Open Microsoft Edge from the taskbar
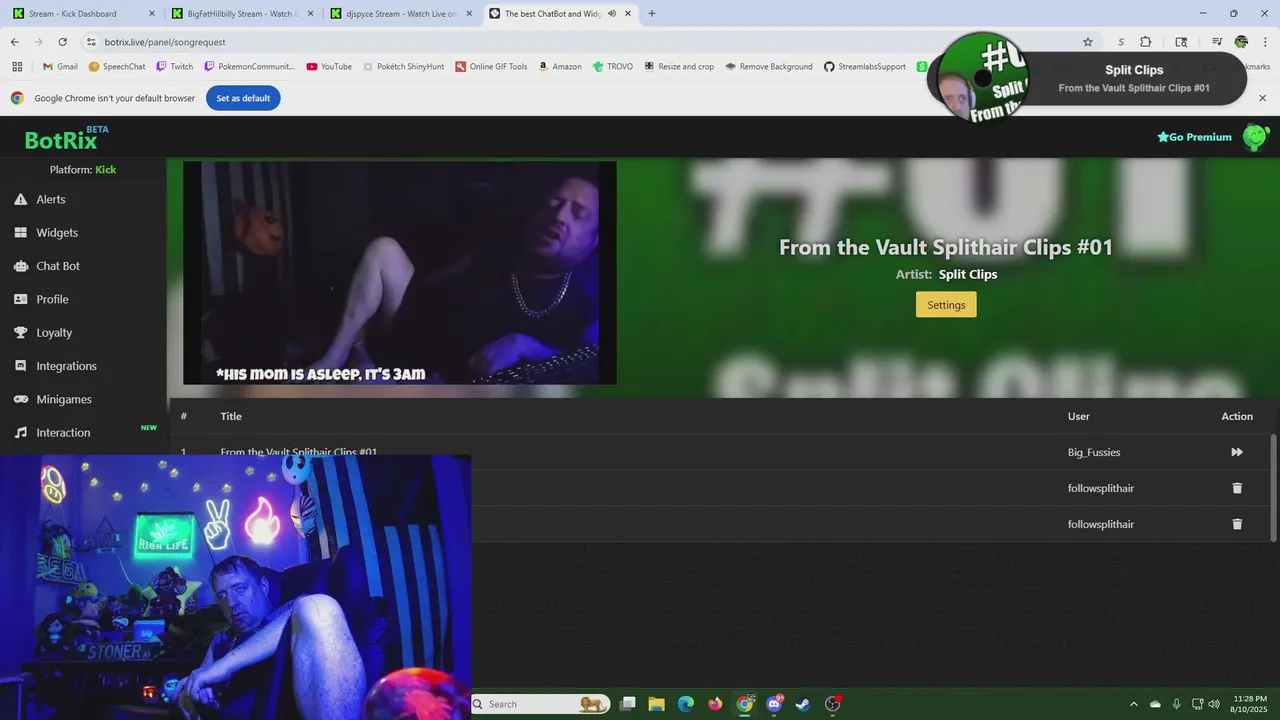 click(685, 704)
